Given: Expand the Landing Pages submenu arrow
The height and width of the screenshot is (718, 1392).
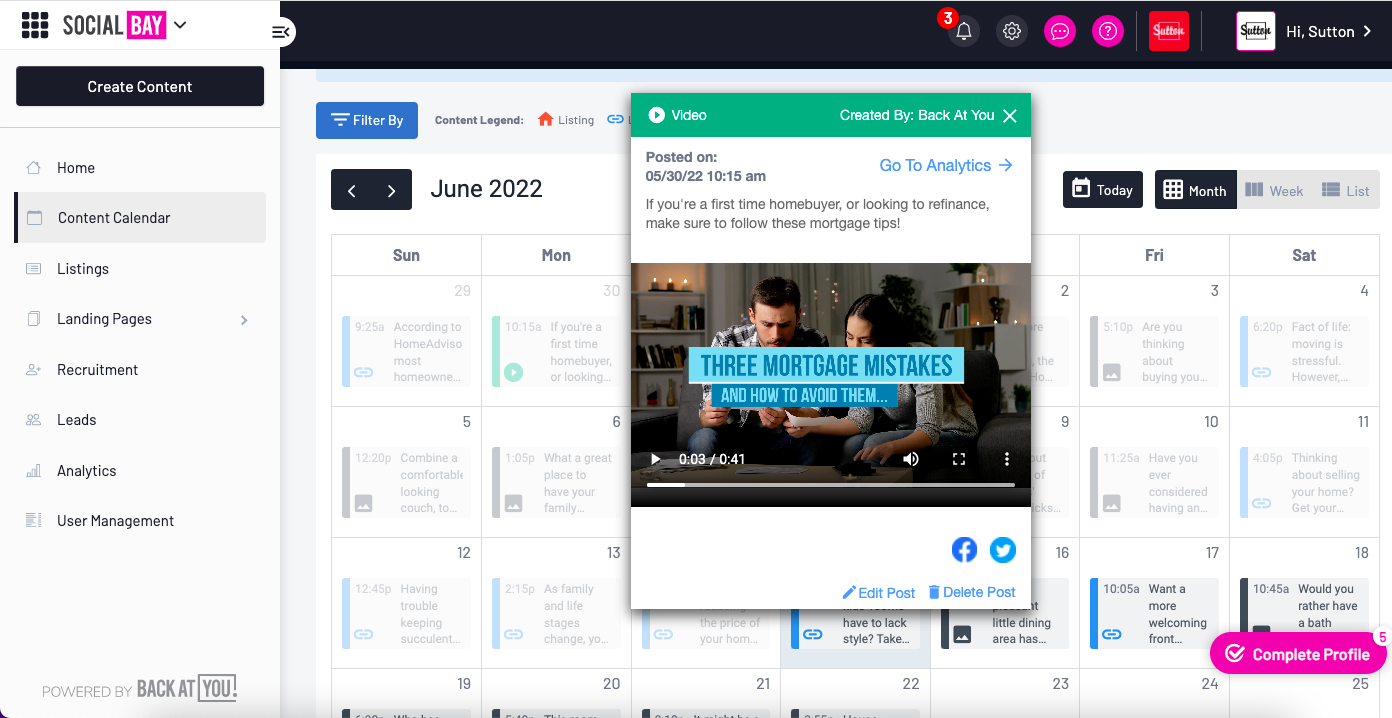Looking at the screenshot, I should point(244,320).
